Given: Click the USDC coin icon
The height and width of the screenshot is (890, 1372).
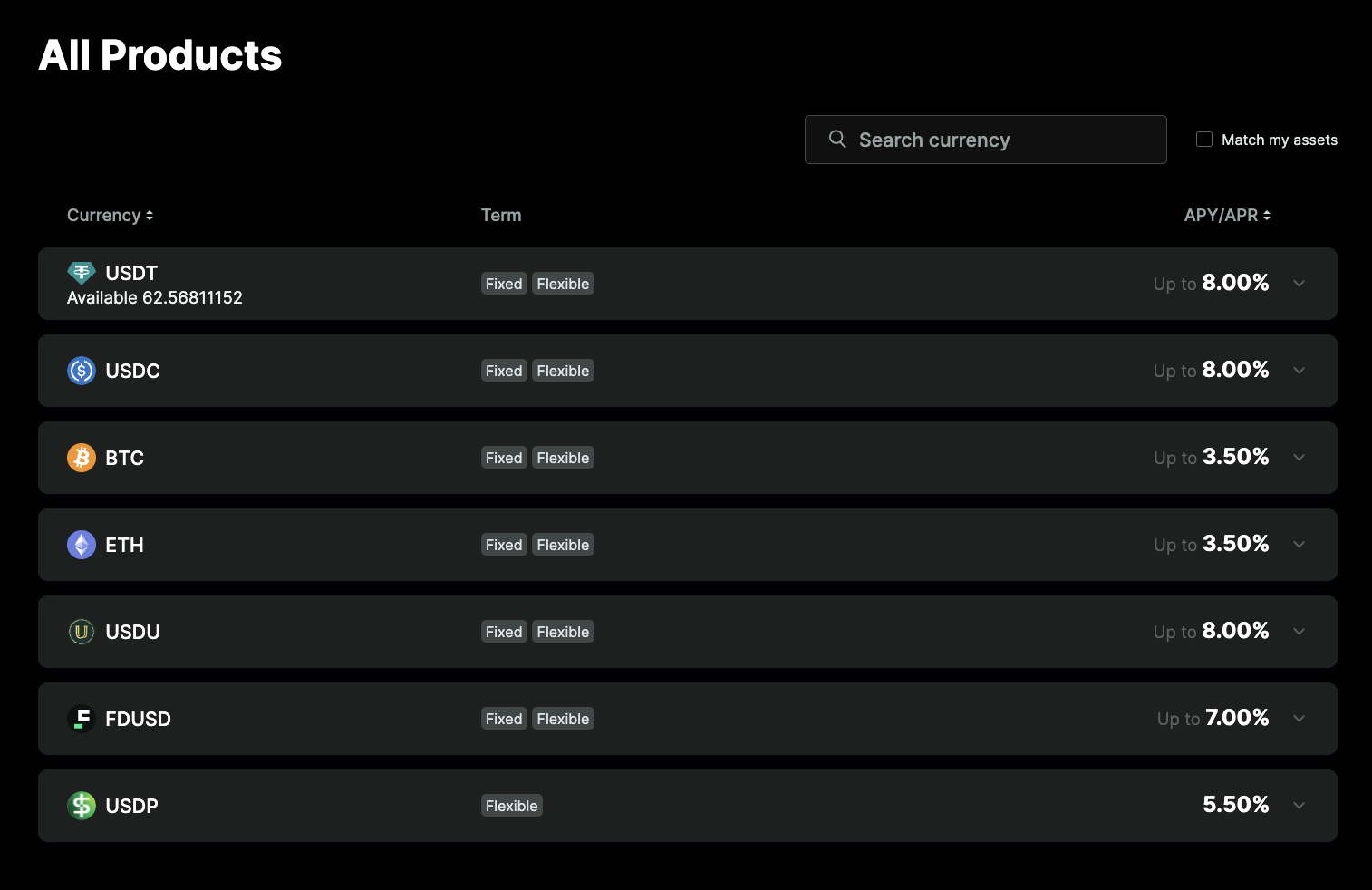Looking at the screenshot, I should (x=82, y=371).
